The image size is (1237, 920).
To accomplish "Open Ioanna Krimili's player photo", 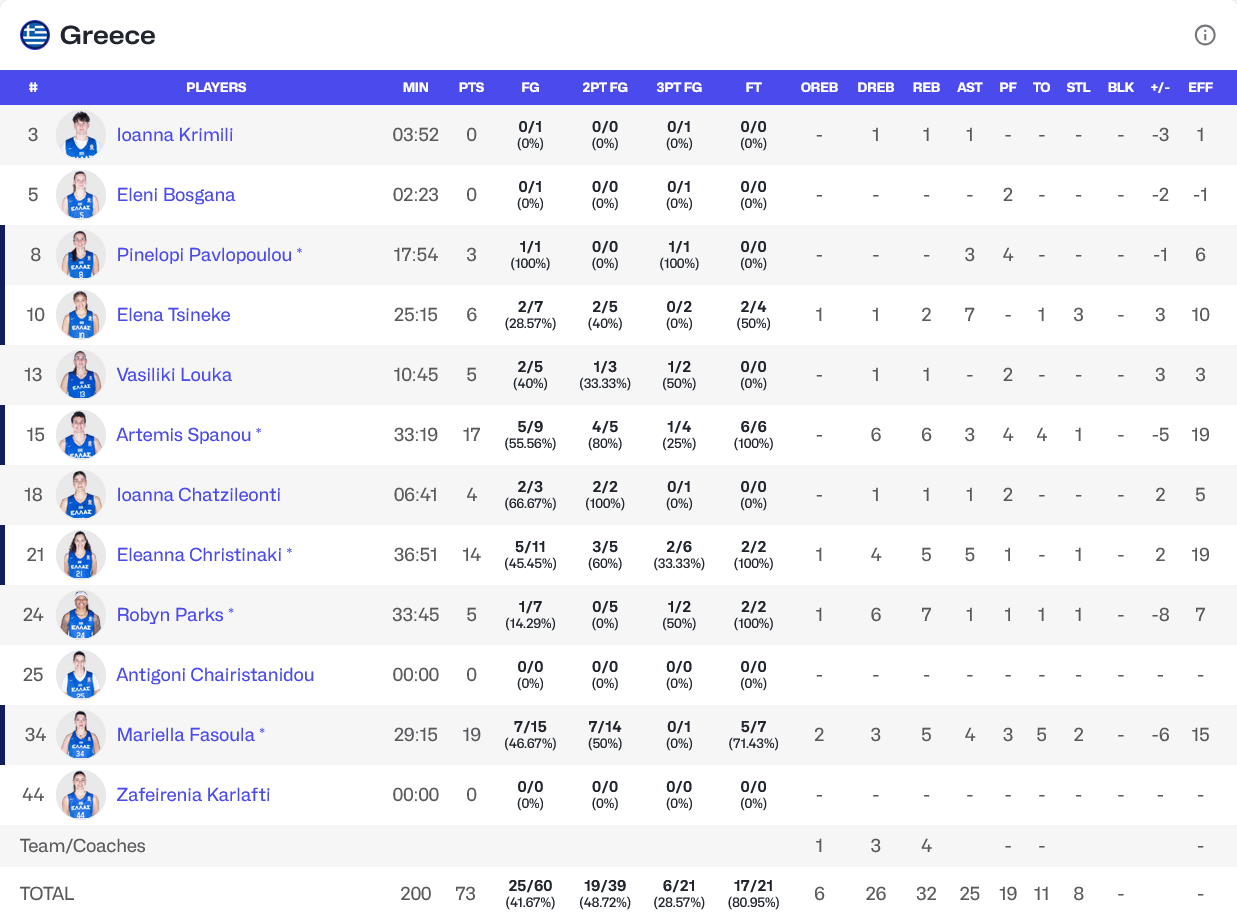I will [x=81, y=135].
